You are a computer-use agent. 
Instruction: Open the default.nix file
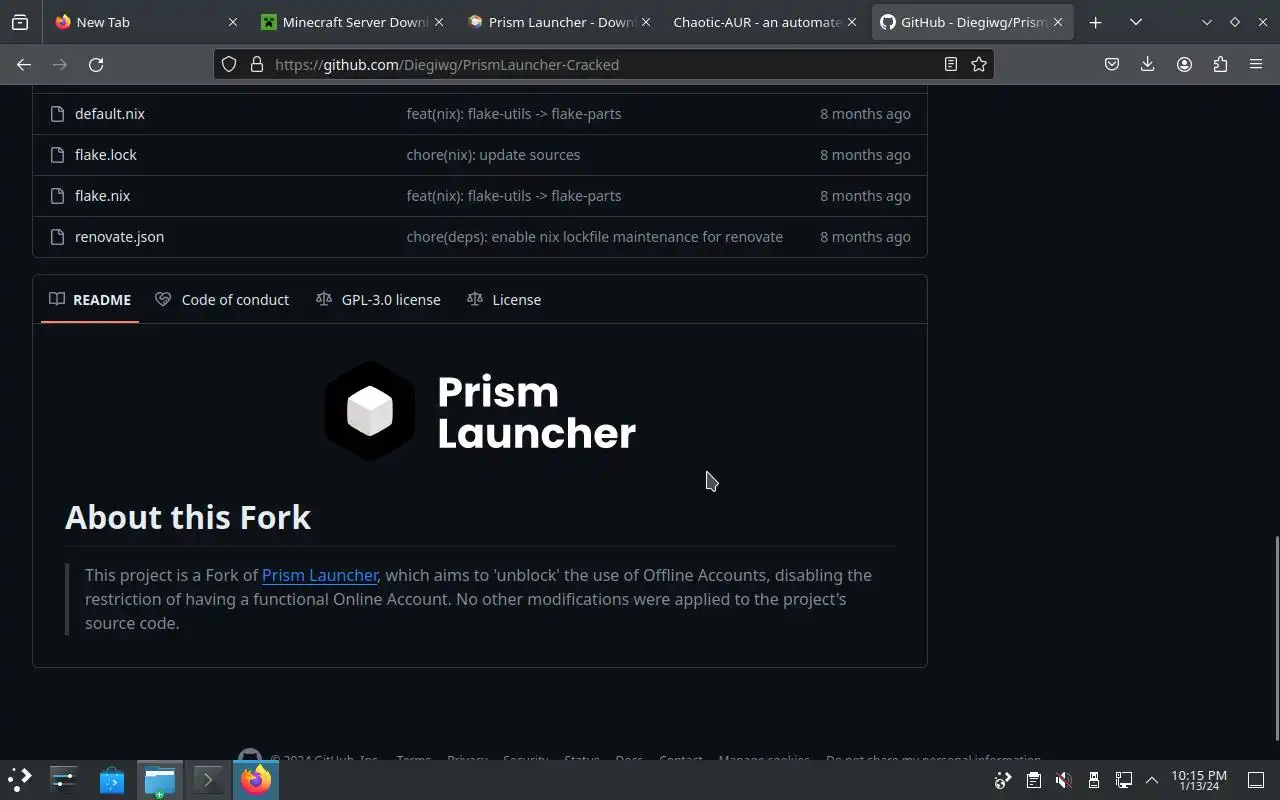(x=110, y=114)
